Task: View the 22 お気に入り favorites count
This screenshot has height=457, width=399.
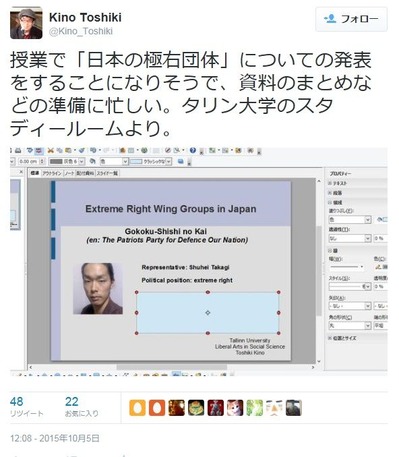Action: click(82, 407)
